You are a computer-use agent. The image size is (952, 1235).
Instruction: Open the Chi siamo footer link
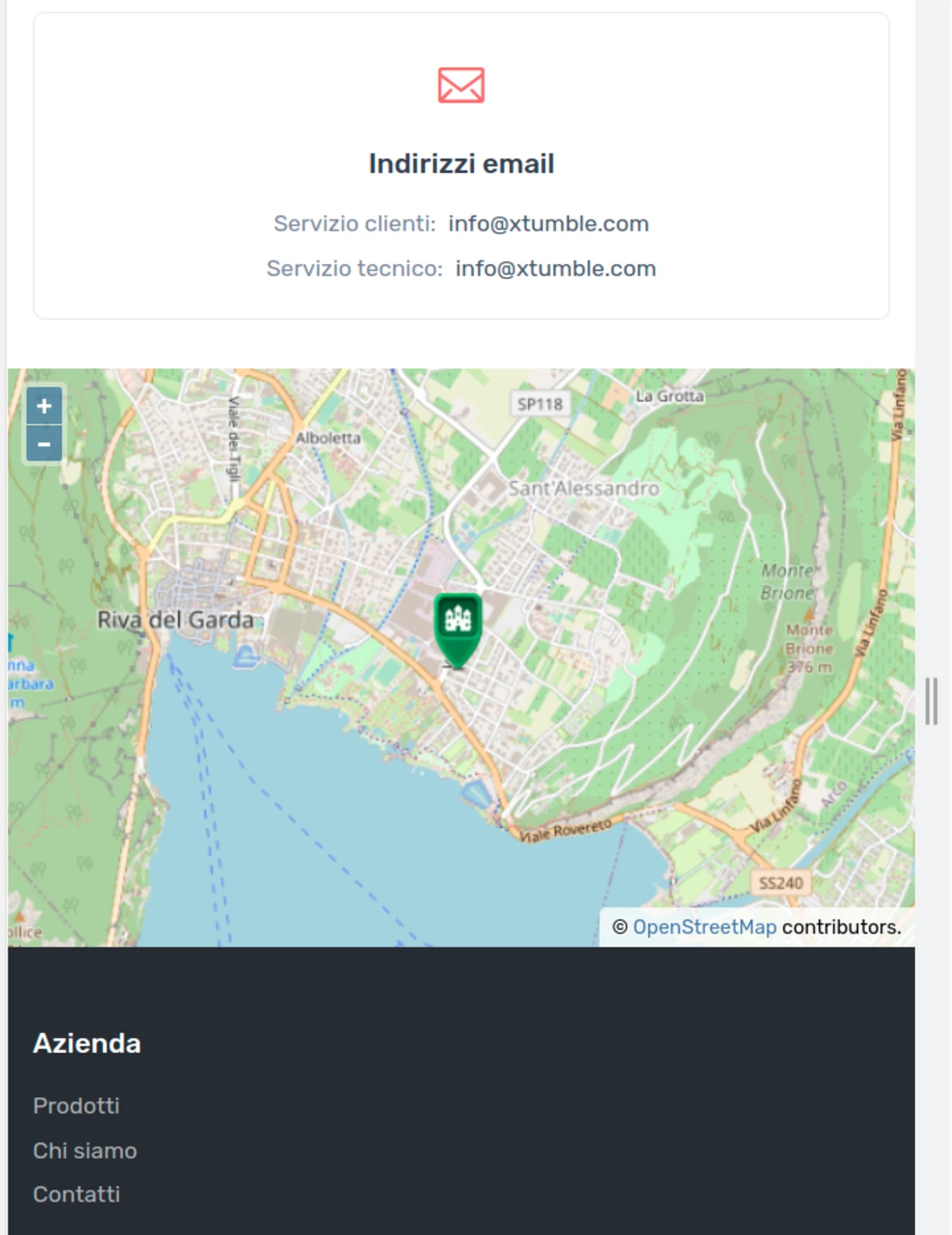coord(85,1150)
